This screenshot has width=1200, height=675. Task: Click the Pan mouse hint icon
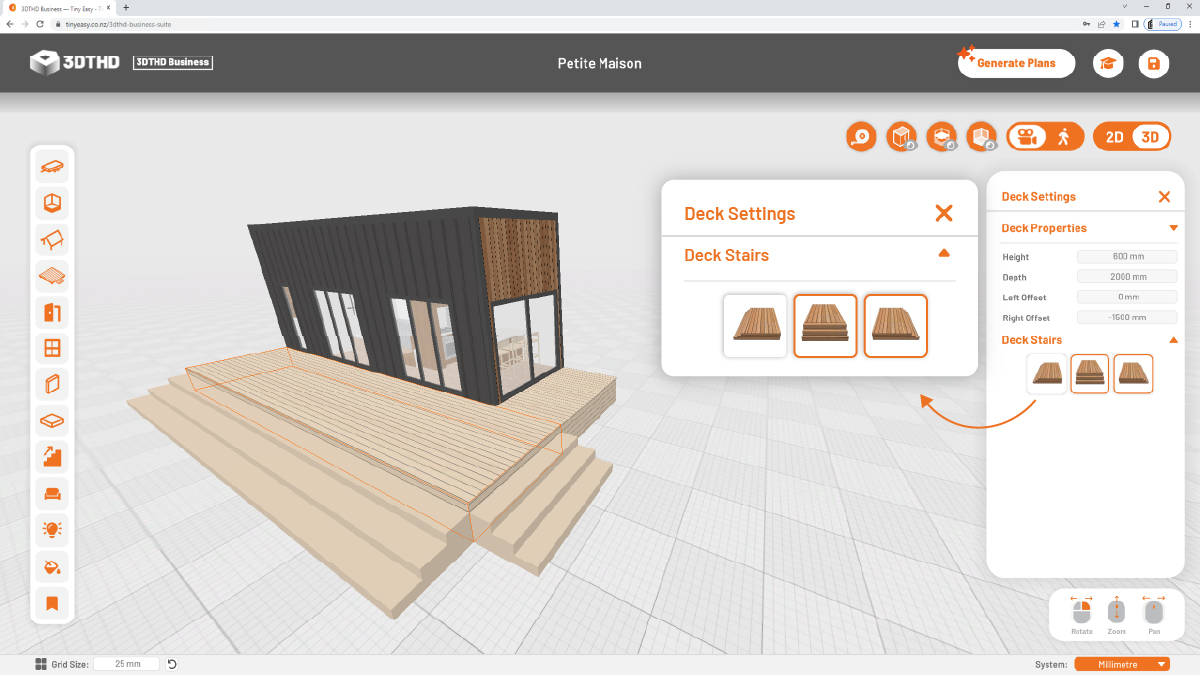(1154, 610)
